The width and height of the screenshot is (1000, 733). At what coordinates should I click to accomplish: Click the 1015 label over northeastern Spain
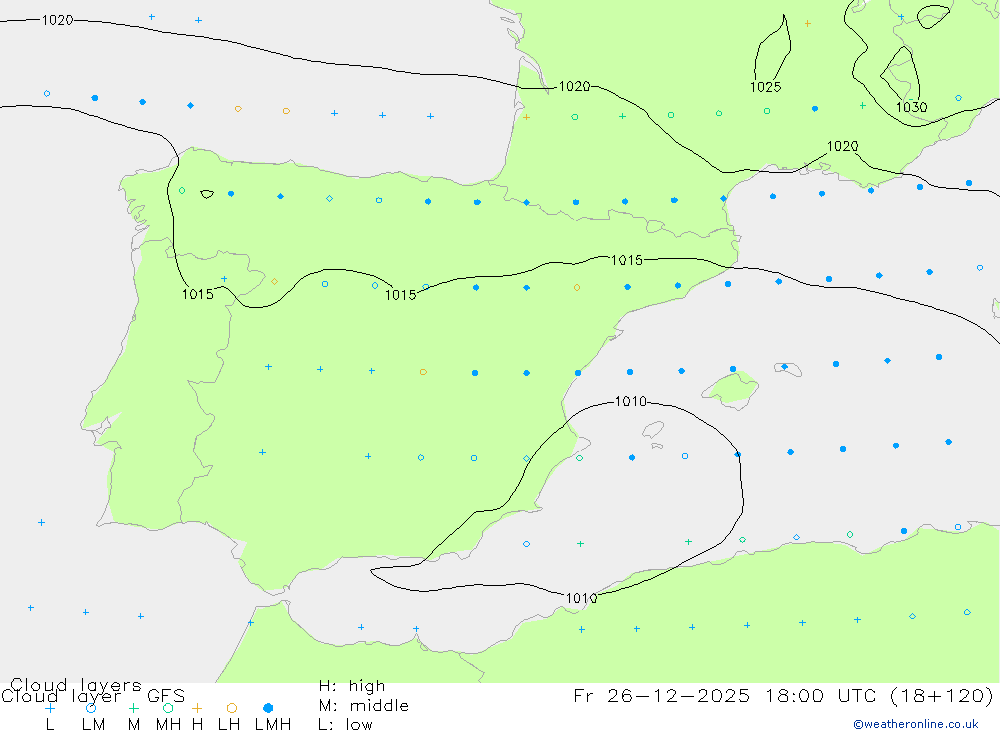tap(626, 260)
